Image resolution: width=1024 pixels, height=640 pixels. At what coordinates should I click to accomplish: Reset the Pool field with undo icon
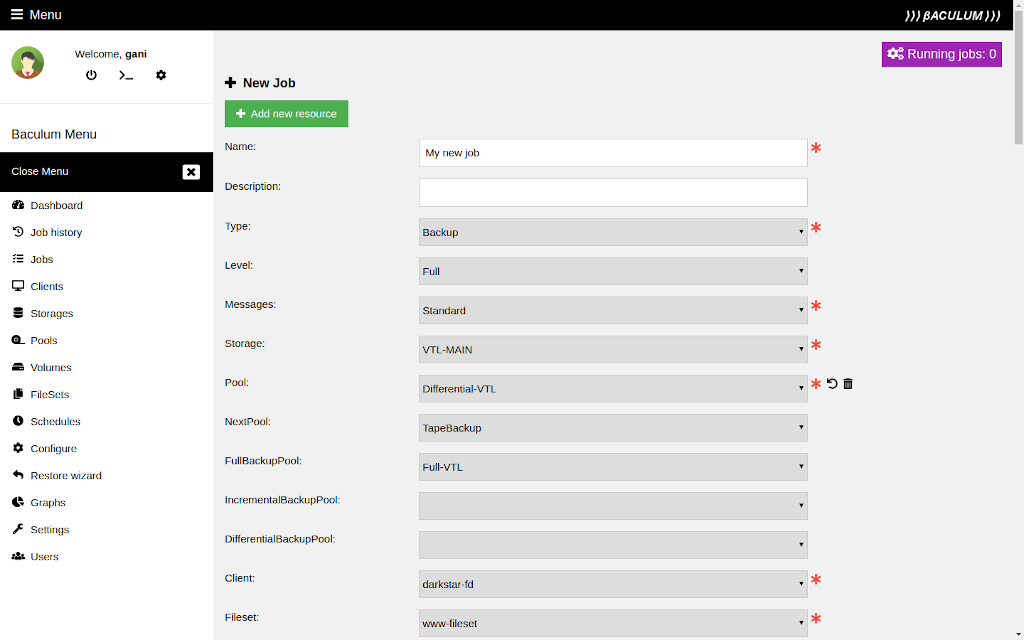(x=832, y=384)
